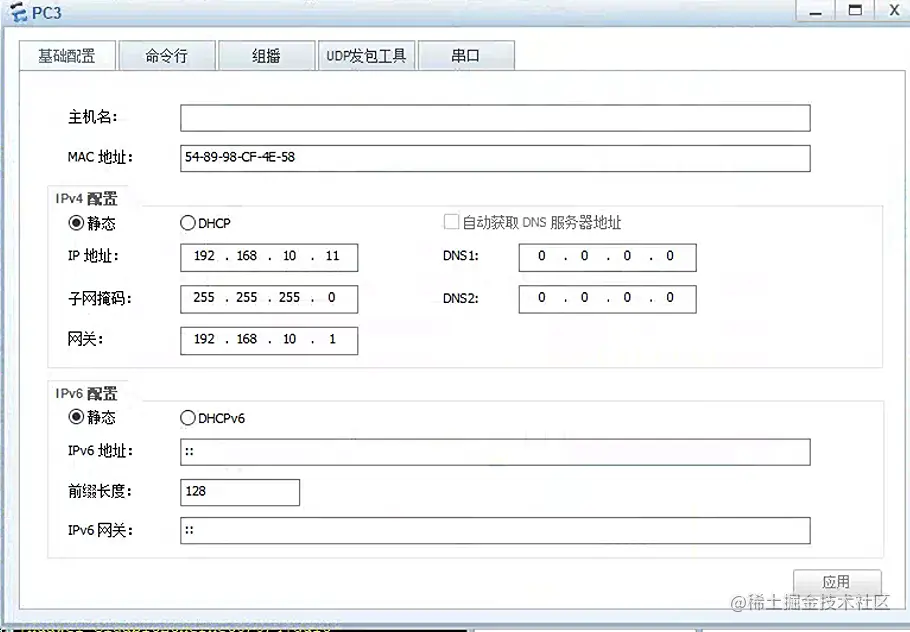
Task: Click the last octet 1 of 网关
Action: tap(332, 339)
